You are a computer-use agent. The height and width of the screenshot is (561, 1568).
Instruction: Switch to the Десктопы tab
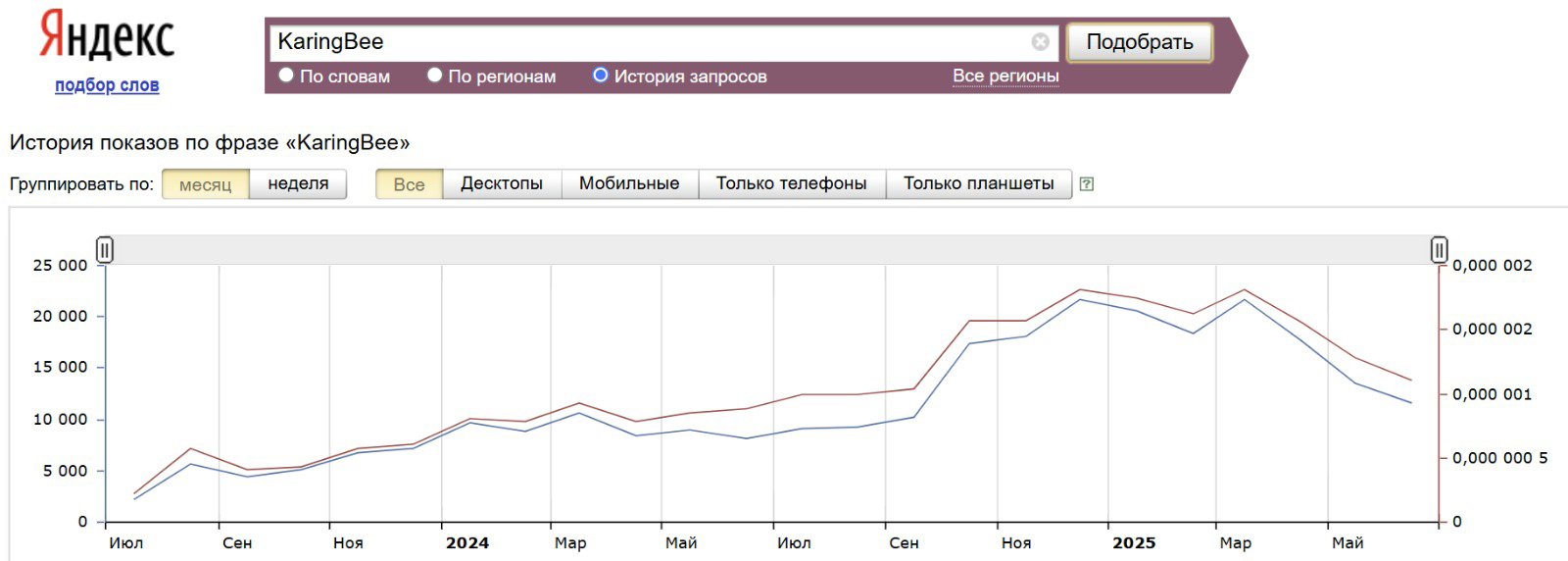click(502, 183)
